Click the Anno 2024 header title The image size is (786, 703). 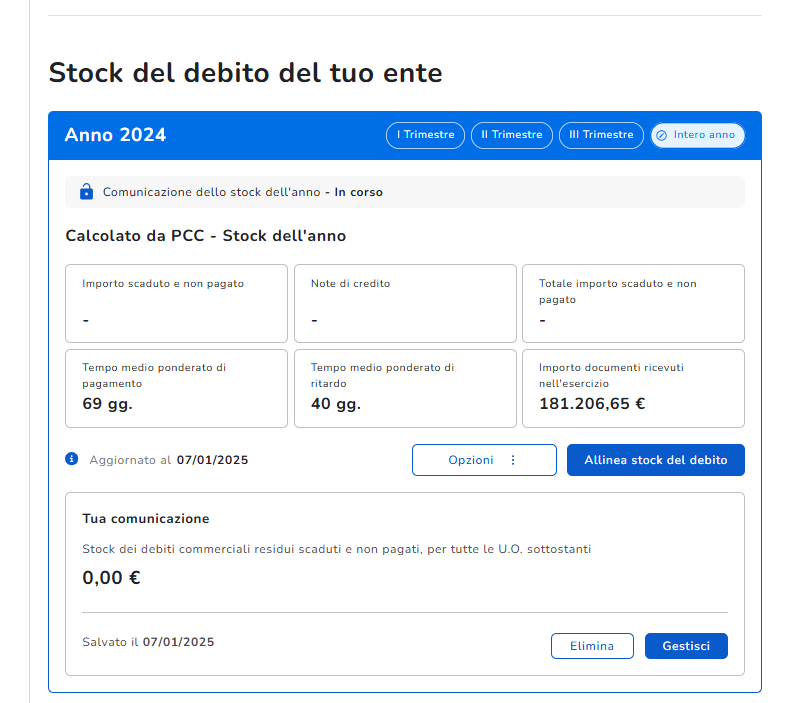115,135
